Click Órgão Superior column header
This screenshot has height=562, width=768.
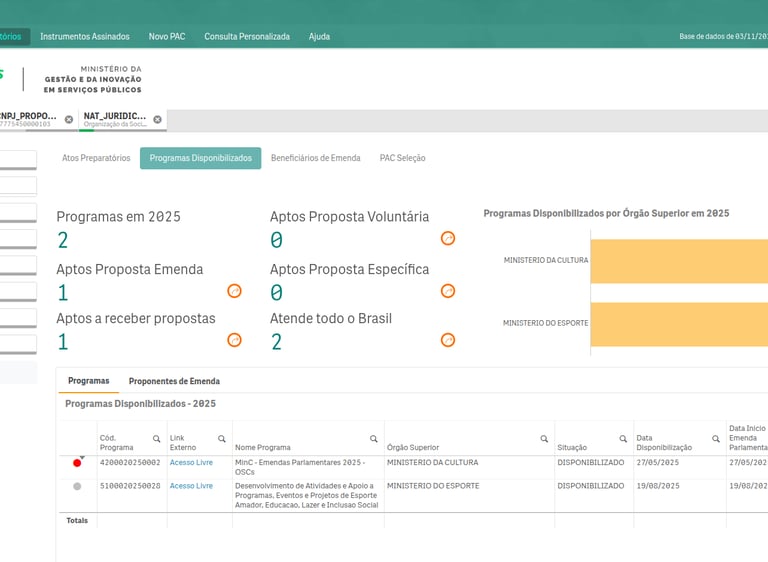coord(413,447)
